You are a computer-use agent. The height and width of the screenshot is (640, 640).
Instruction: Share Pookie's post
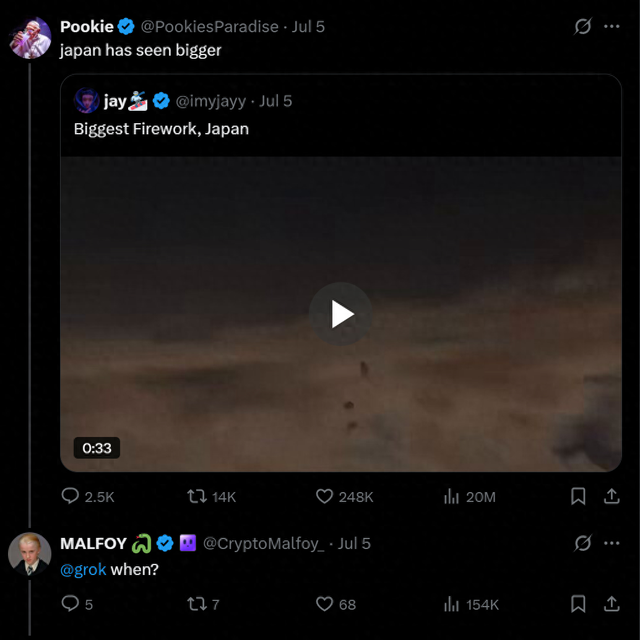pyautogui.click(x=611, y=496)
